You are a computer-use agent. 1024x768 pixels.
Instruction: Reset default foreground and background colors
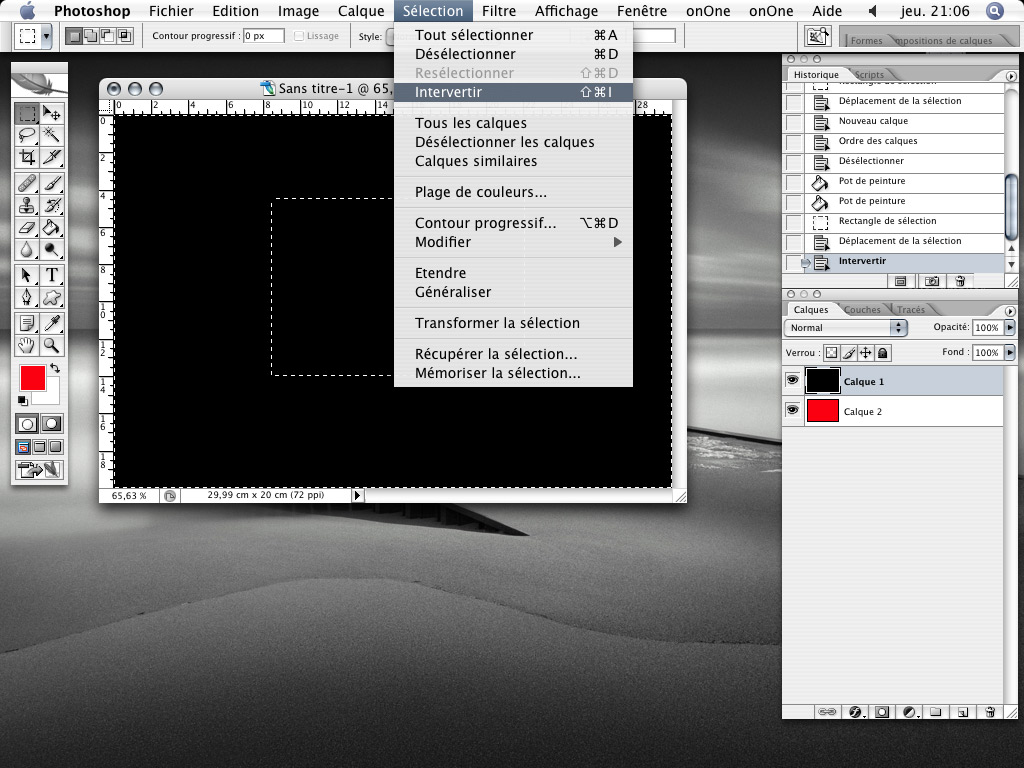coord(23,400)
